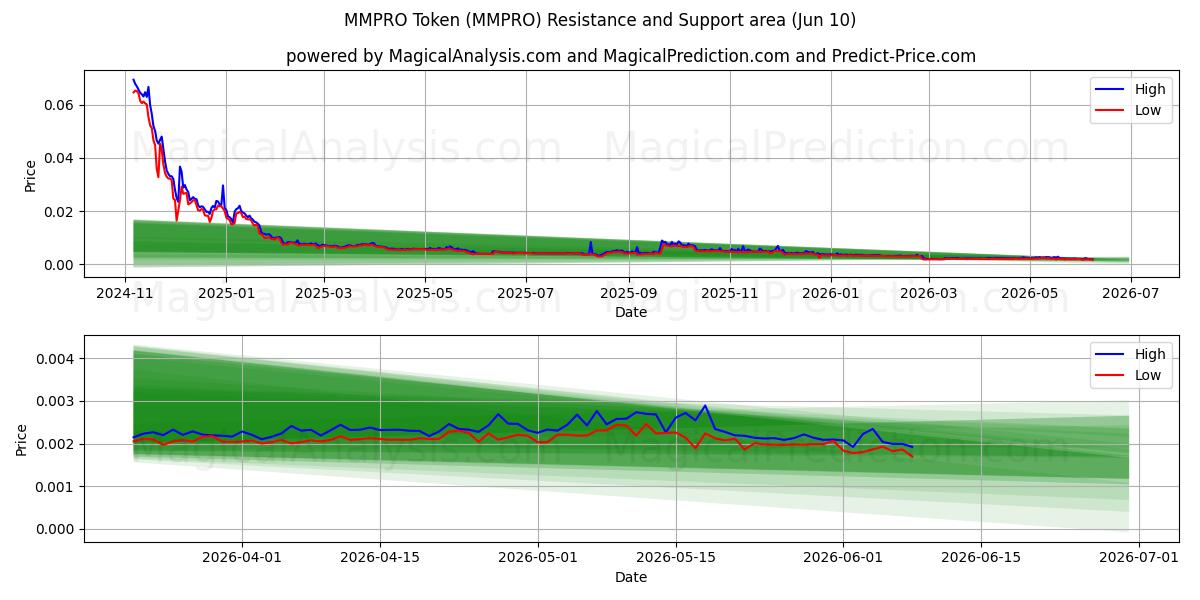
Task: Click the 'Price' y-axis title of top chart
Action: 30,176
